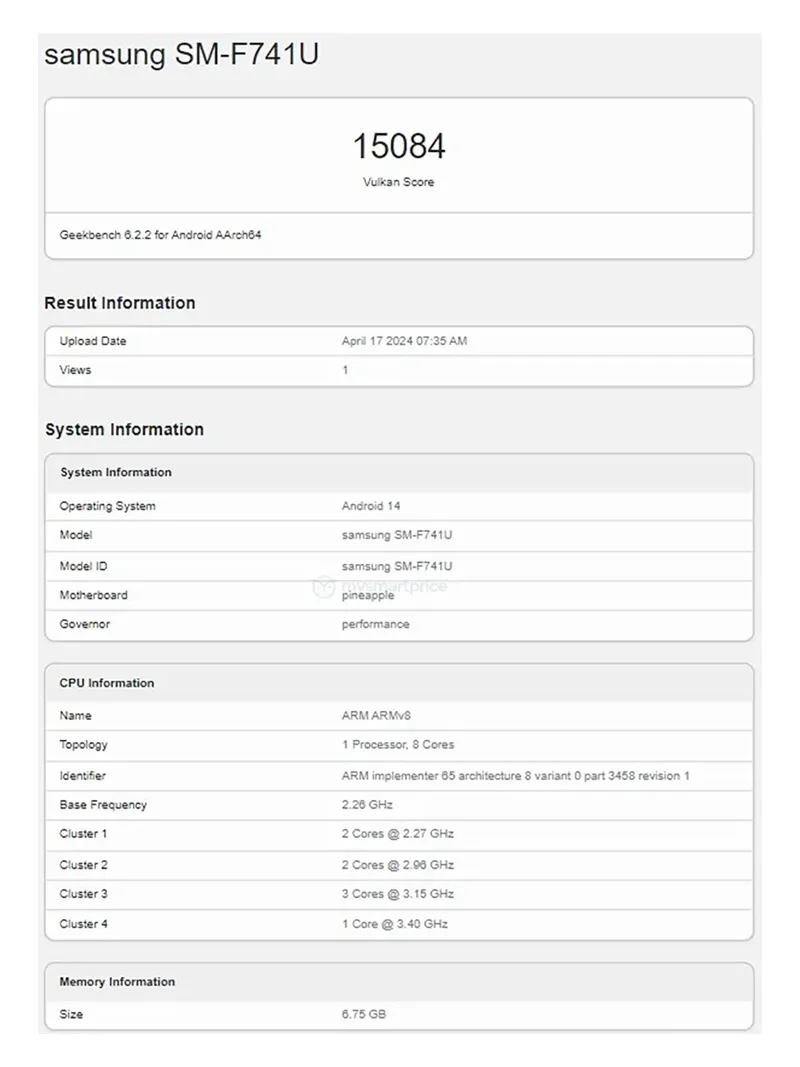Click the System Information table header

(116, 472)
